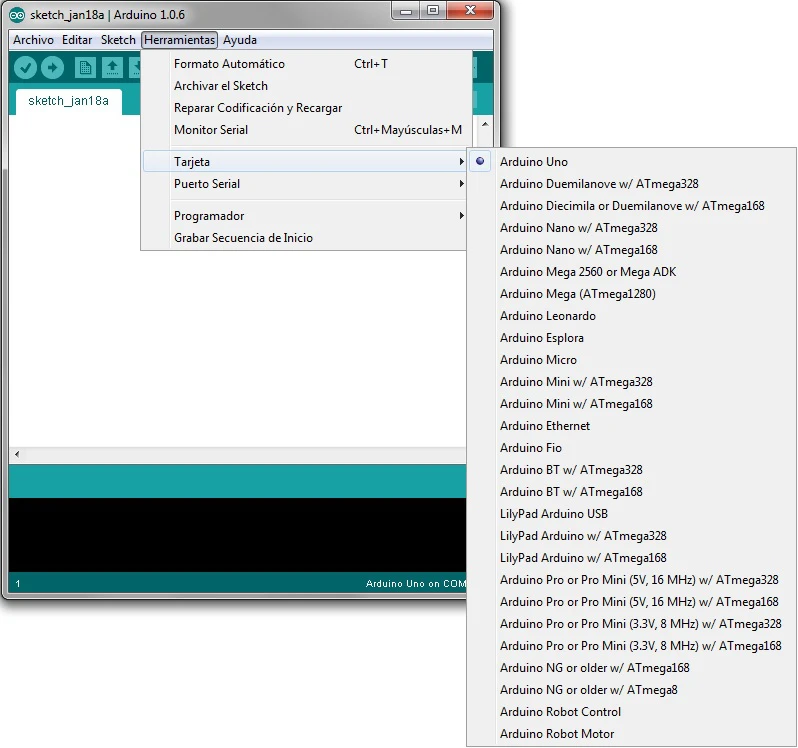Pick Arduino Mega 2560 or Mega ADK

point(588,272)
